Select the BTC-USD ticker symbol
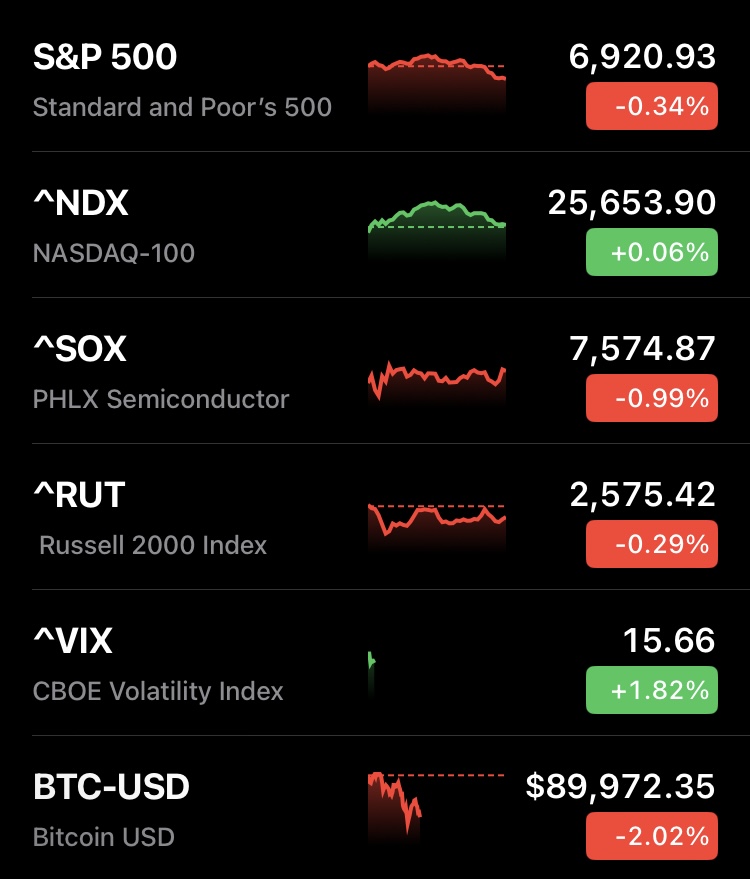 (111, 787)
